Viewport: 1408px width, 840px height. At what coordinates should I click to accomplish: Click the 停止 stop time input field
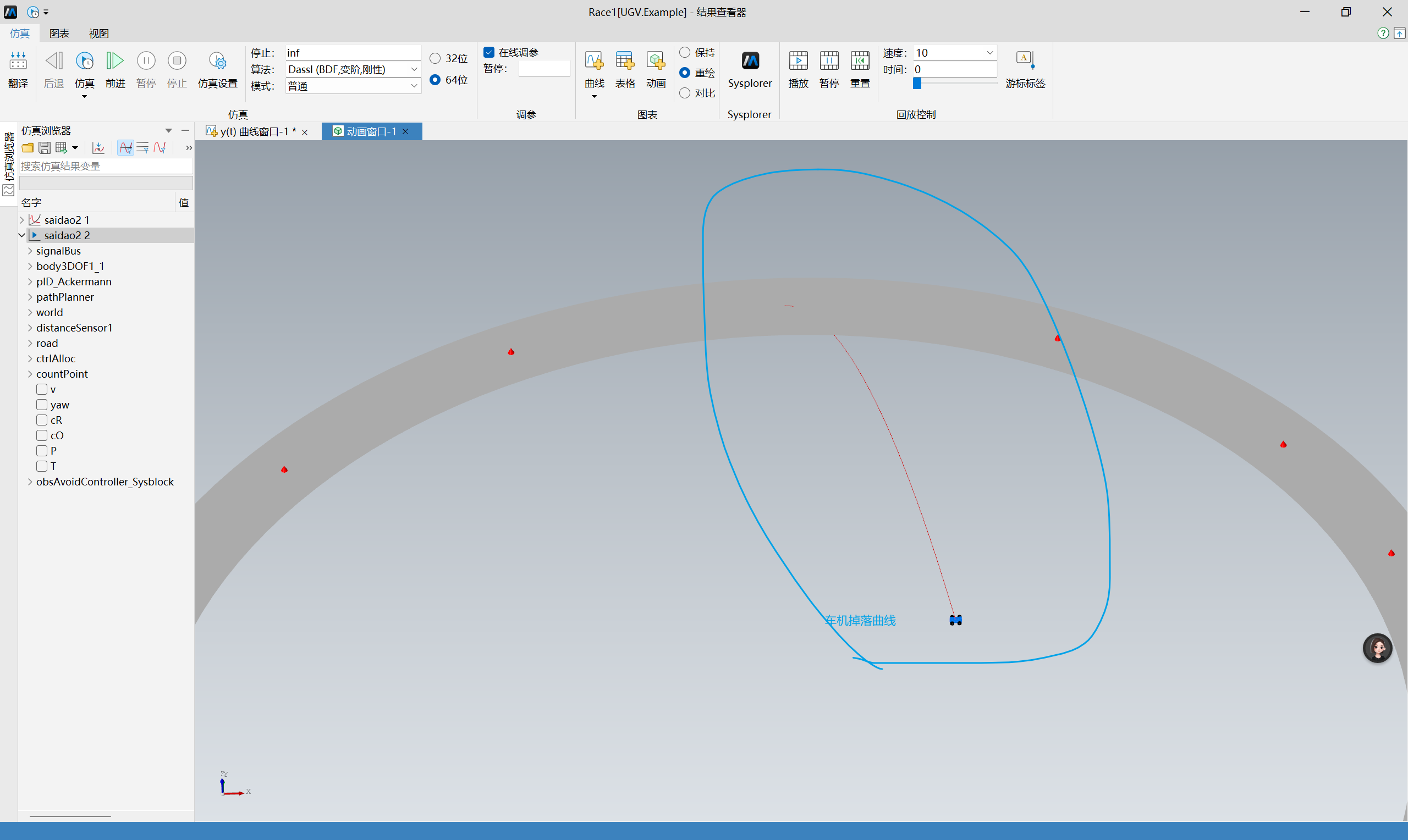coord(353,53)
